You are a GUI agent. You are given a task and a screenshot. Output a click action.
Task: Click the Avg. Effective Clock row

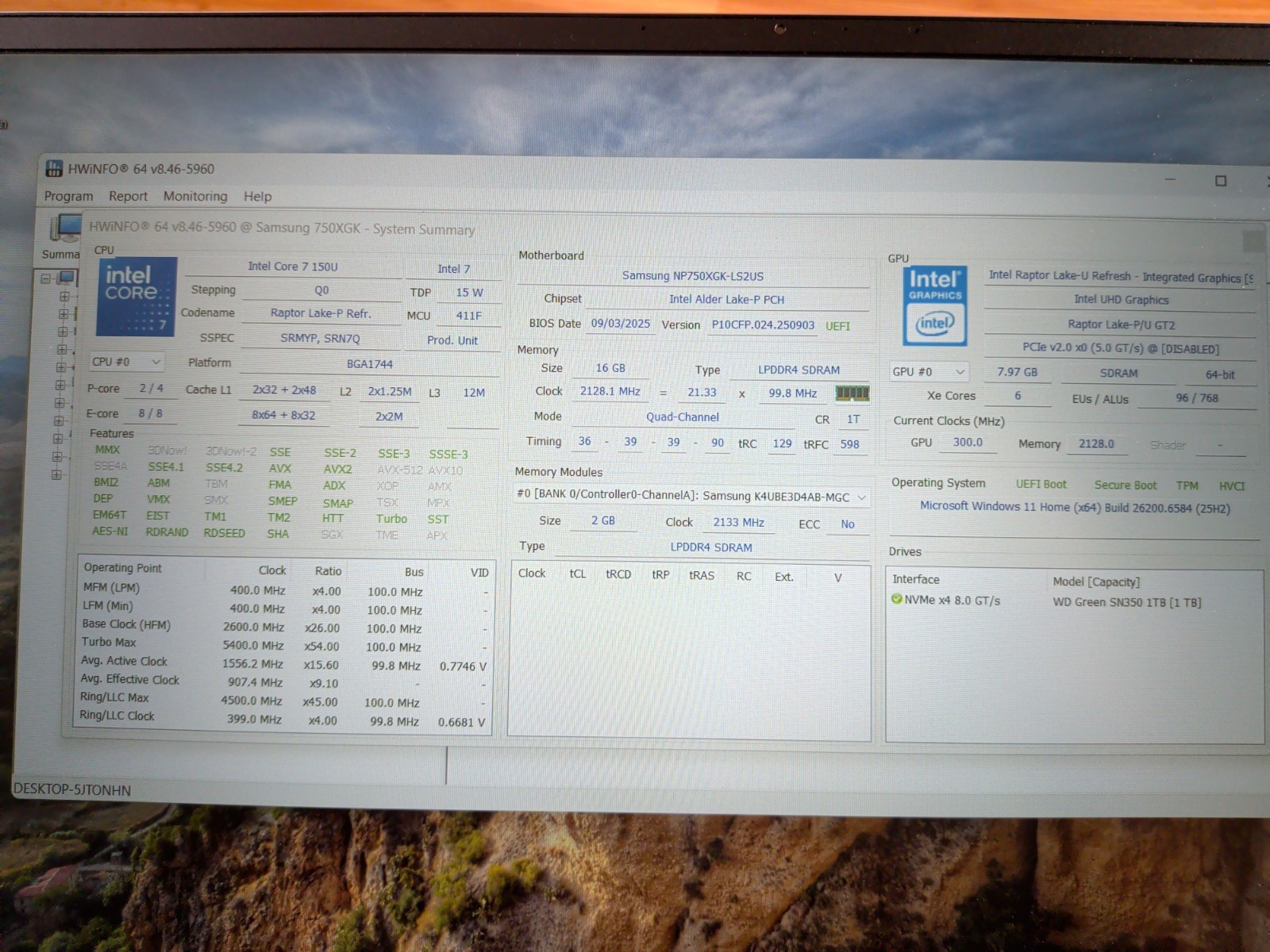284,681
